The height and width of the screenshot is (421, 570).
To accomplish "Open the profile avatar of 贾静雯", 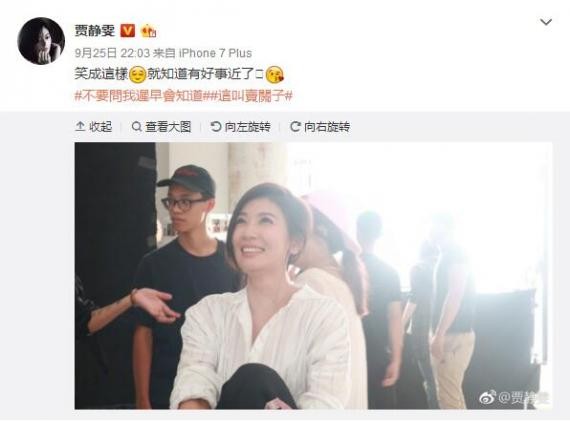I will pyautogui.click(x=41, y=41).
